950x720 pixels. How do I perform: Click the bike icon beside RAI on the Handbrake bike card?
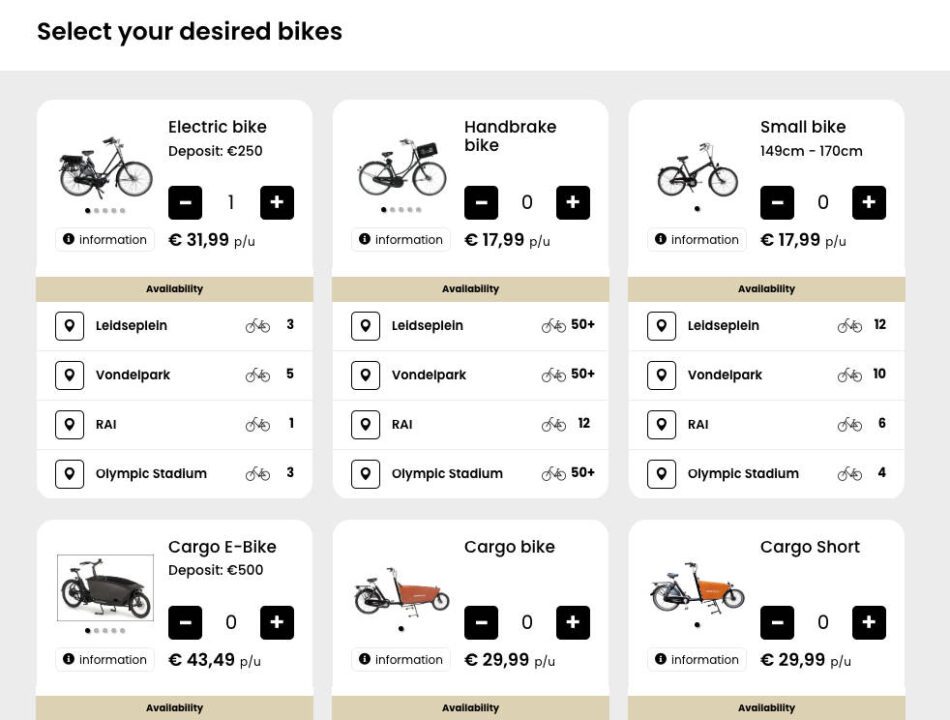click(554, 423)
